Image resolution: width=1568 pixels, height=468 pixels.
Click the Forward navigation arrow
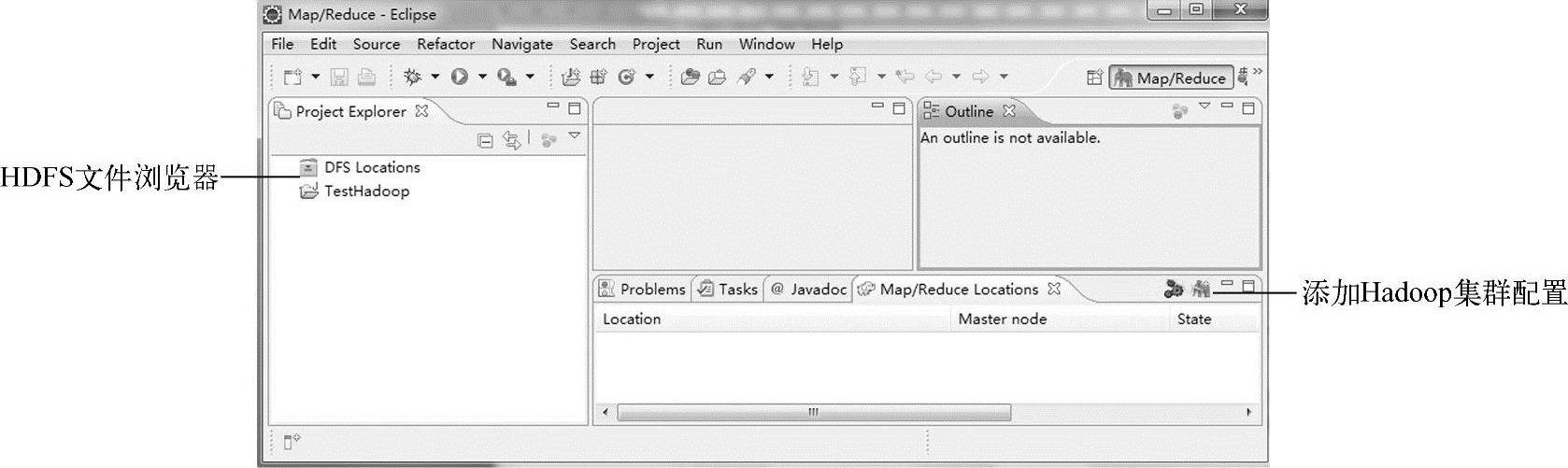(x=980, y=77)
